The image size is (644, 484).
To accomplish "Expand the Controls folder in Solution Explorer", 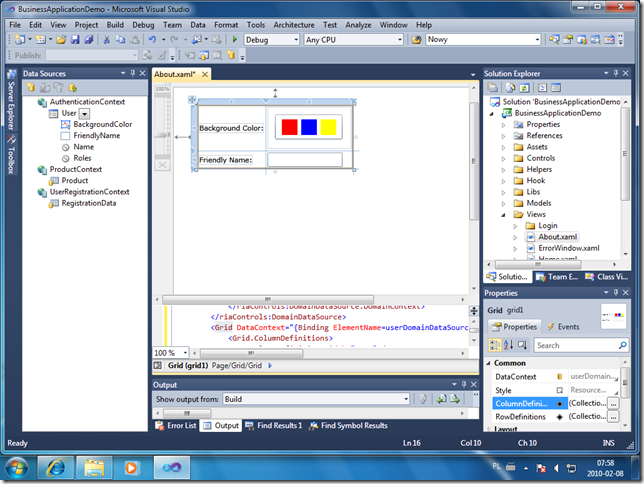I will pyautogui.click(x=503, y=158).
